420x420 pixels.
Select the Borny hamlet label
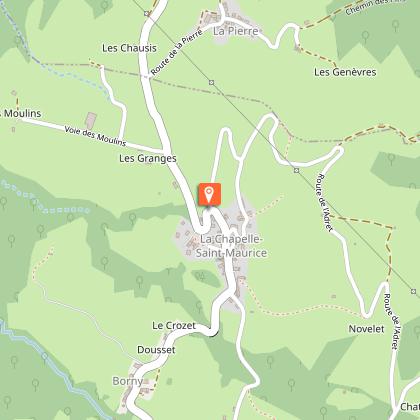coord(128,381)
